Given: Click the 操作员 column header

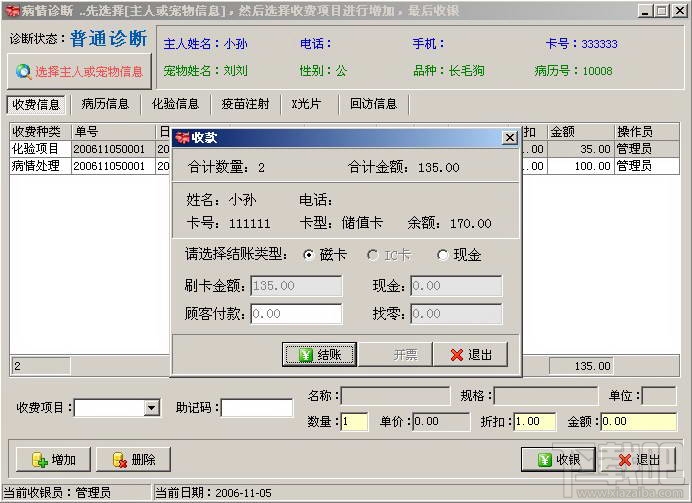Looking at the screenshot, I should click(647, 131).
